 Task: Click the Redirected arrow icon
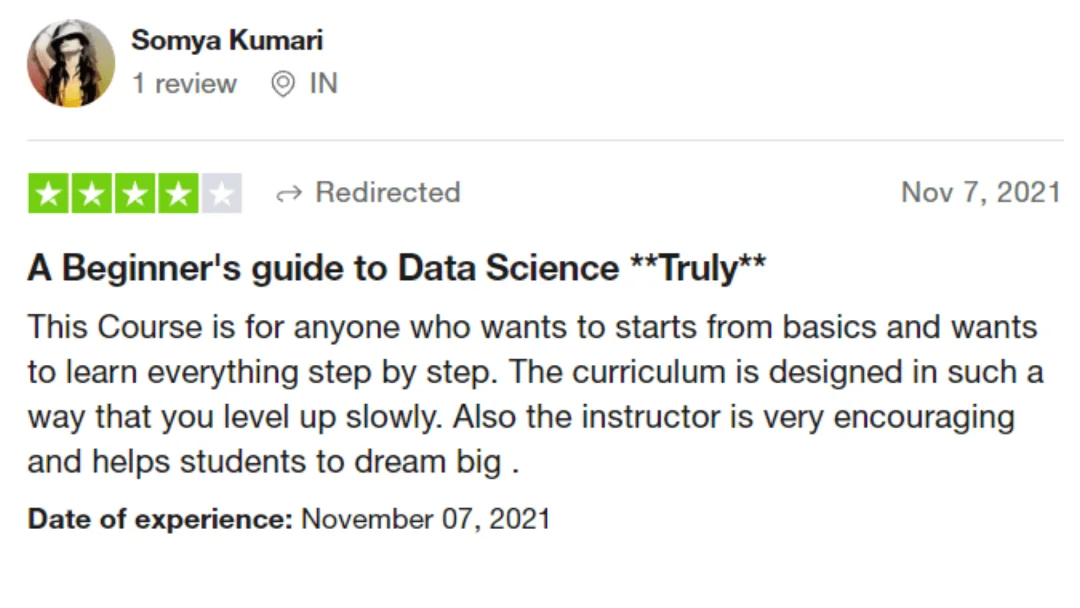click(289, 193)
